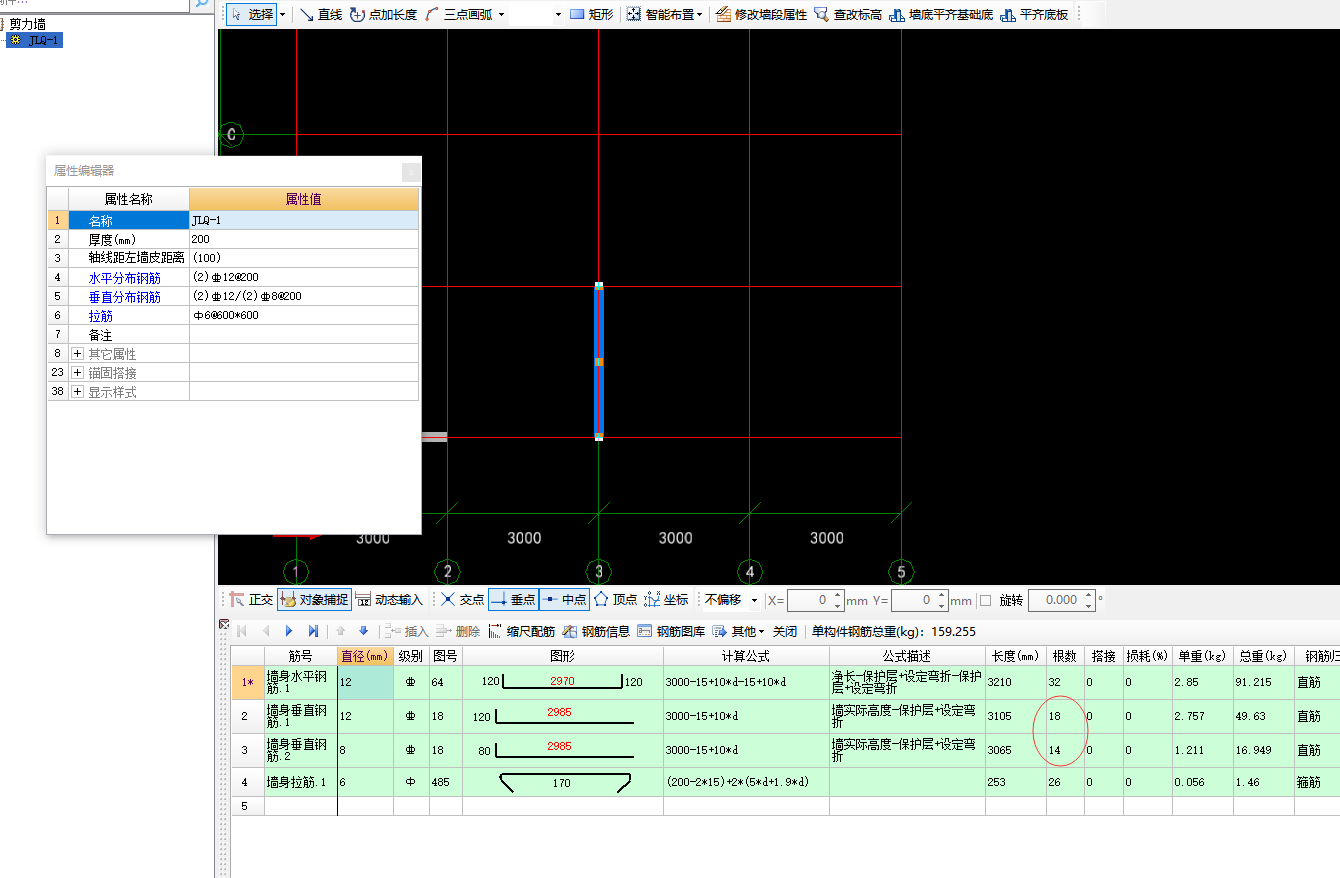Viewport: 1340px width, 878px height.
Task: Open the 三点画弧 dropdown arrow
Action: tap(501, 15)
